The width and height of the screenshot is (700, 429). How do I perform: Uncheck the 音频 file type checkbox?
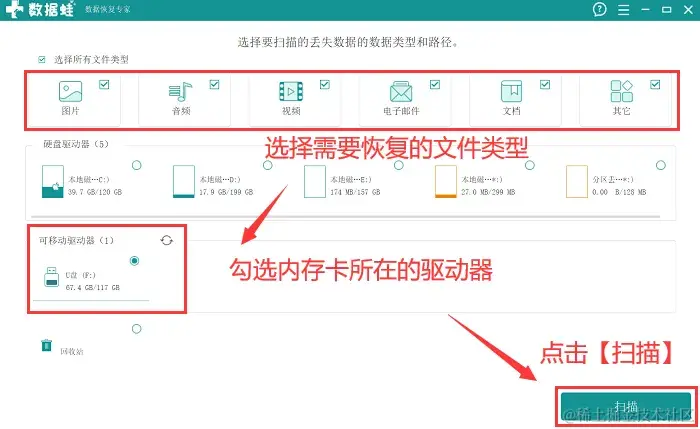(x=214, y=84)
